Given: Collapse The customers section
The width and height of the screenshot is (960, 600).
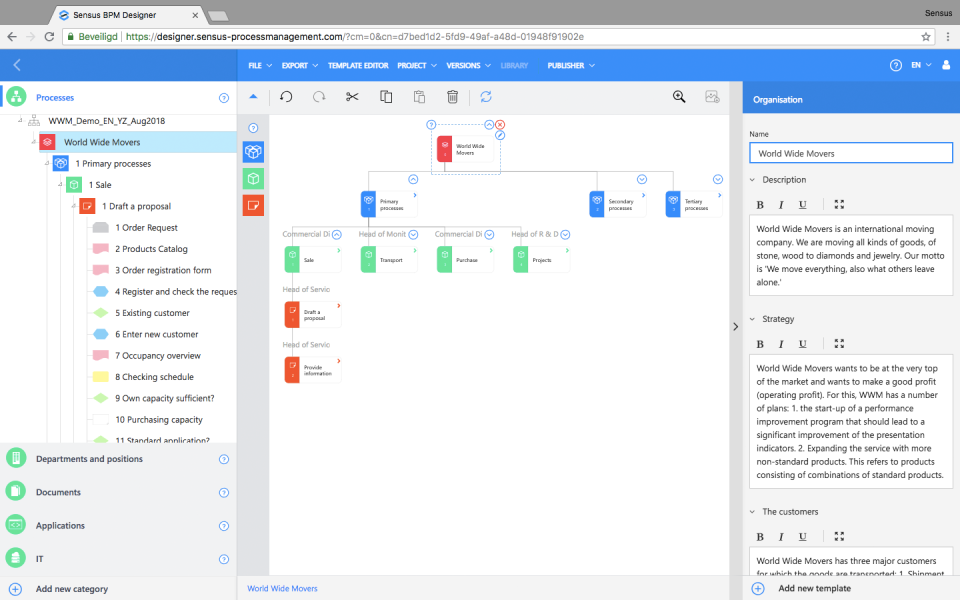Looking at the screenshot, I should (x=752, y=512).
